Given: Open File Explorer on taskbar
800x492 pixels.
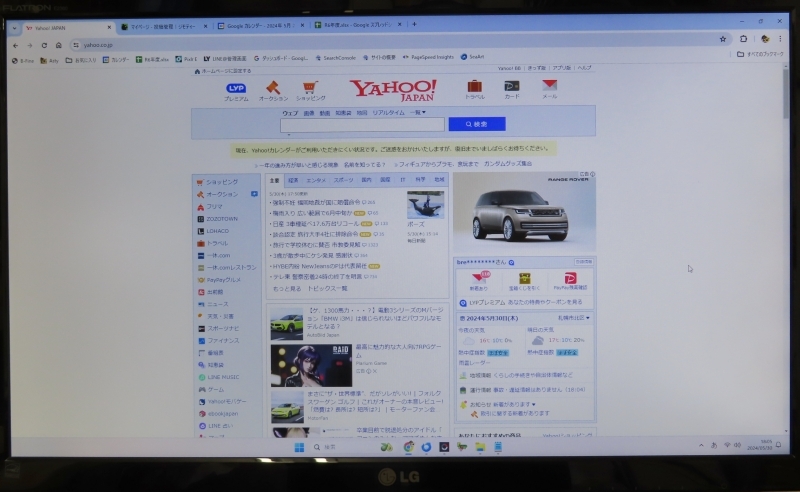Looking at the screenshot, I should pos(480,447).
